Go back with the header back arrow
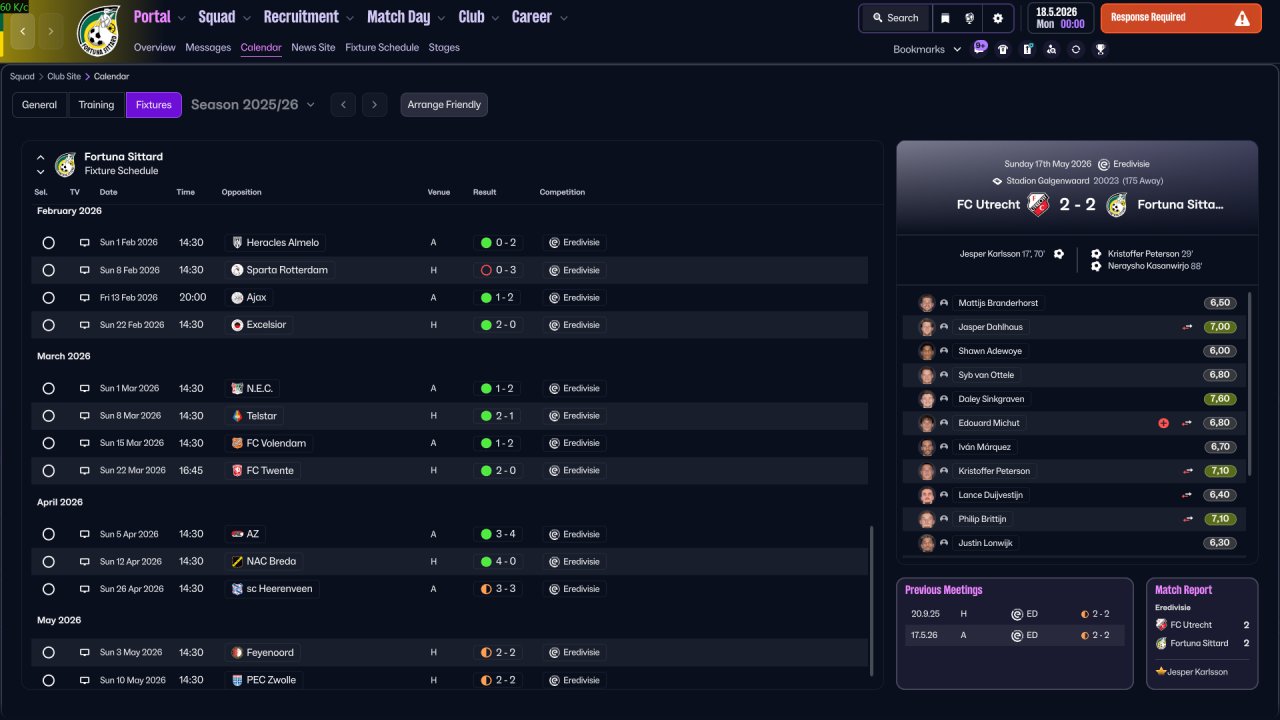The image size is (1280, 720). [22, 31]
